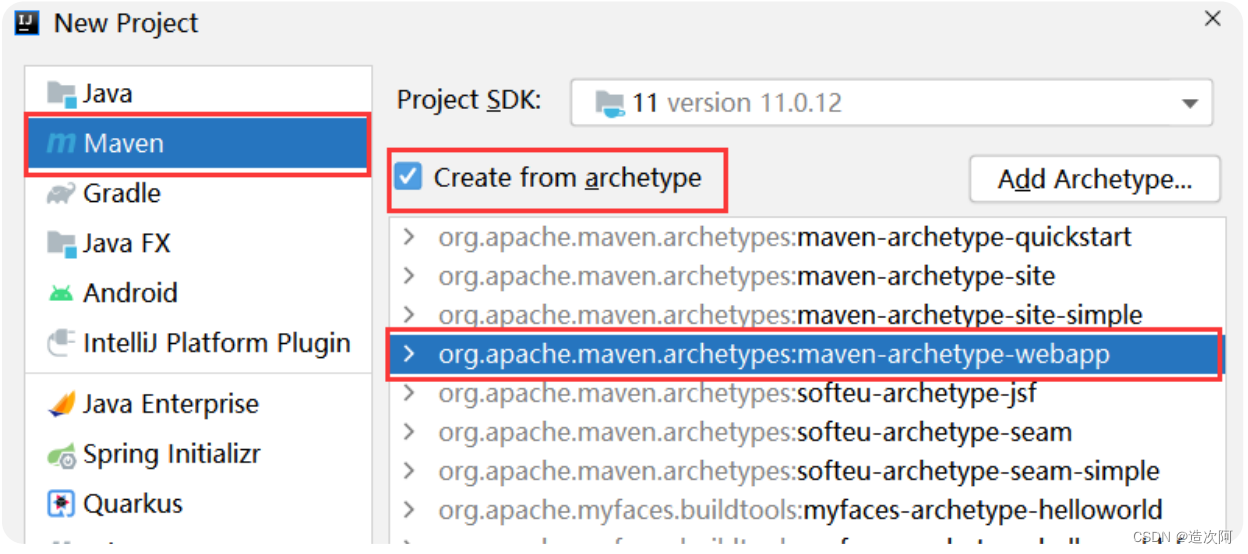
Task: Expand softeu-archetype-seam chevron
Action: pos(408,432)
